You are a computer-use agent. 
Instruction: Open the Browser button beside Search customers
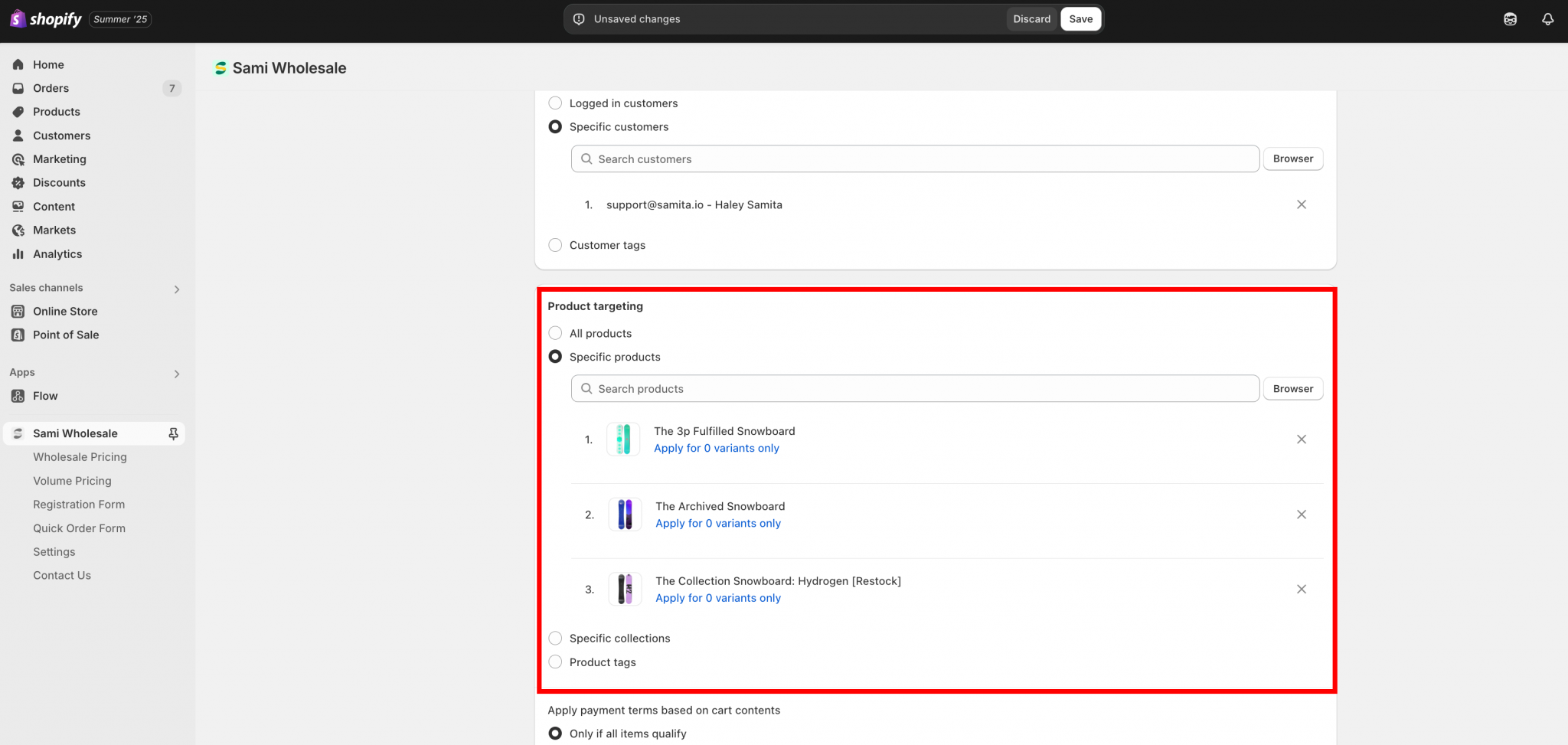[x=1292, y=158]
